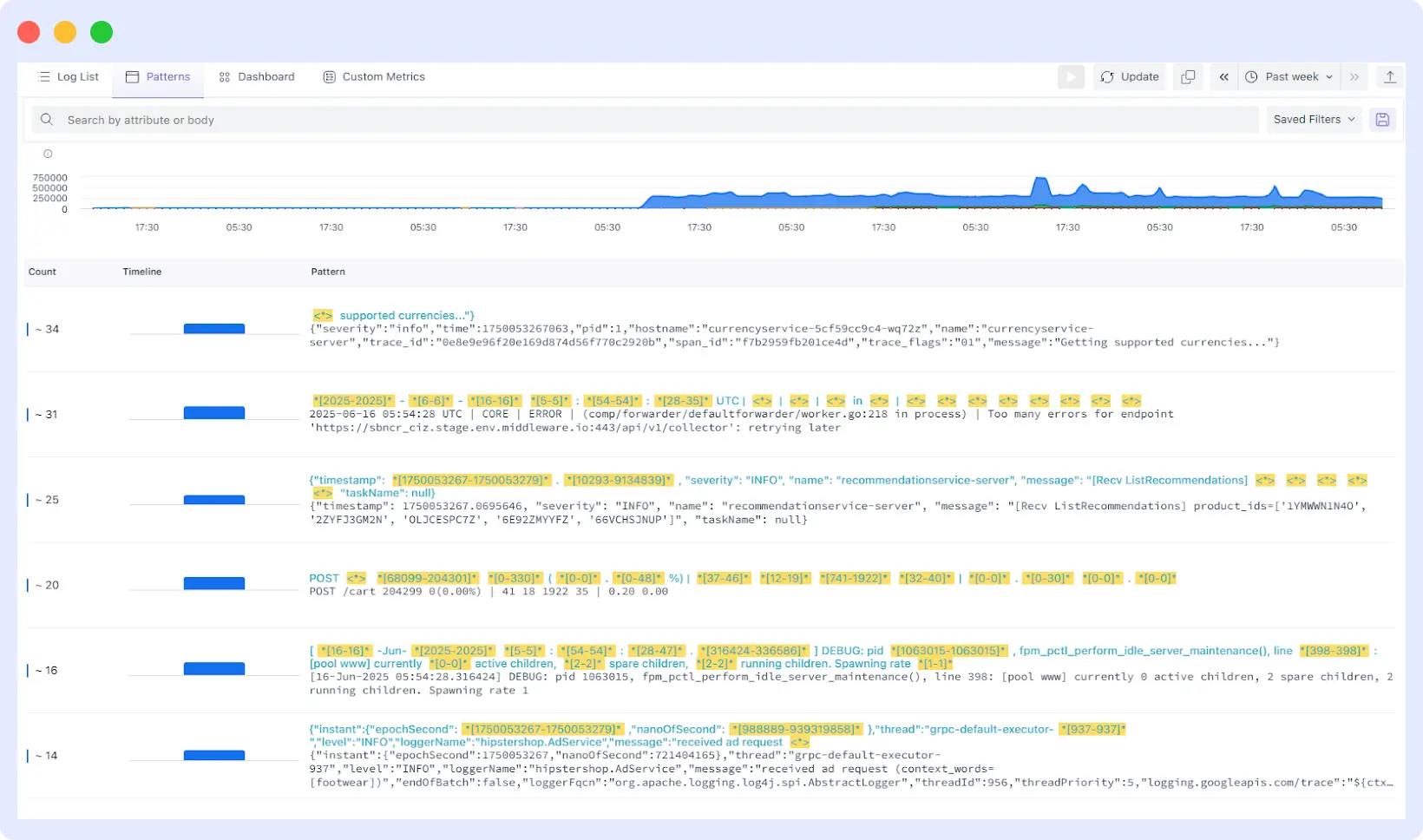
Task: Click the Custom Metrics icon
Action: click(x=329, y=76)
